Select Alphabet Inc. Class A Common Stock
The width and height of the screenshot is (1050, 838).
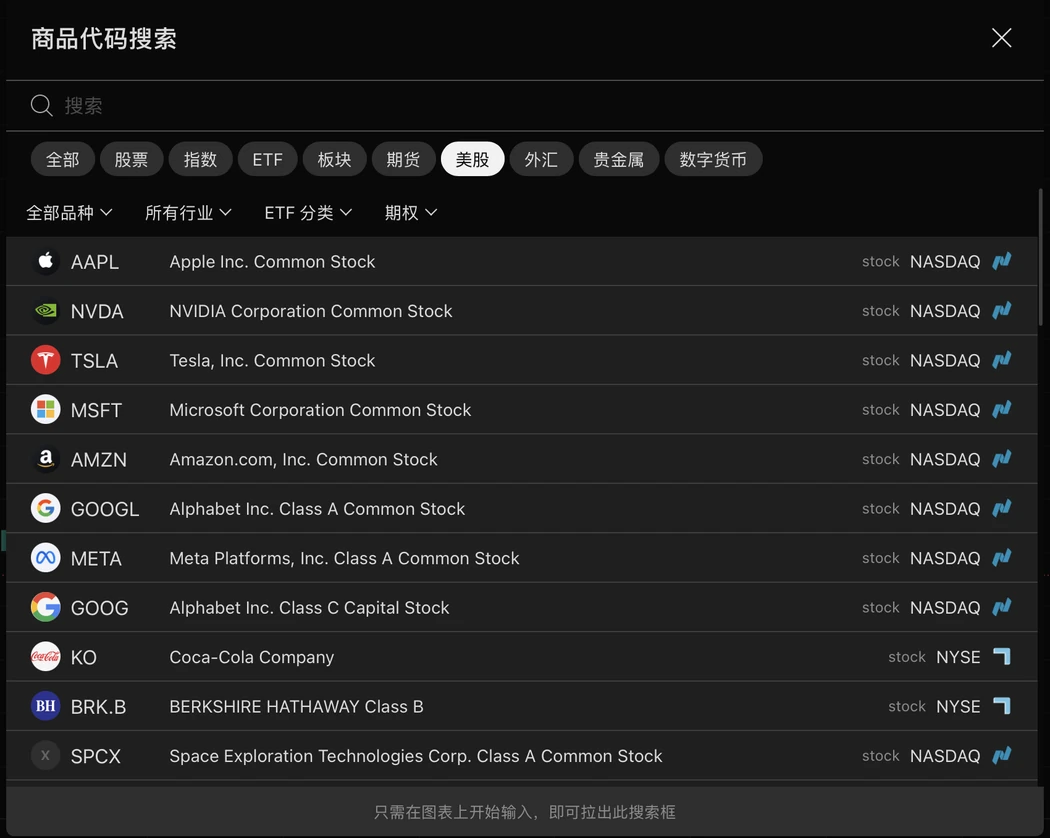click(x=317, y=508)
